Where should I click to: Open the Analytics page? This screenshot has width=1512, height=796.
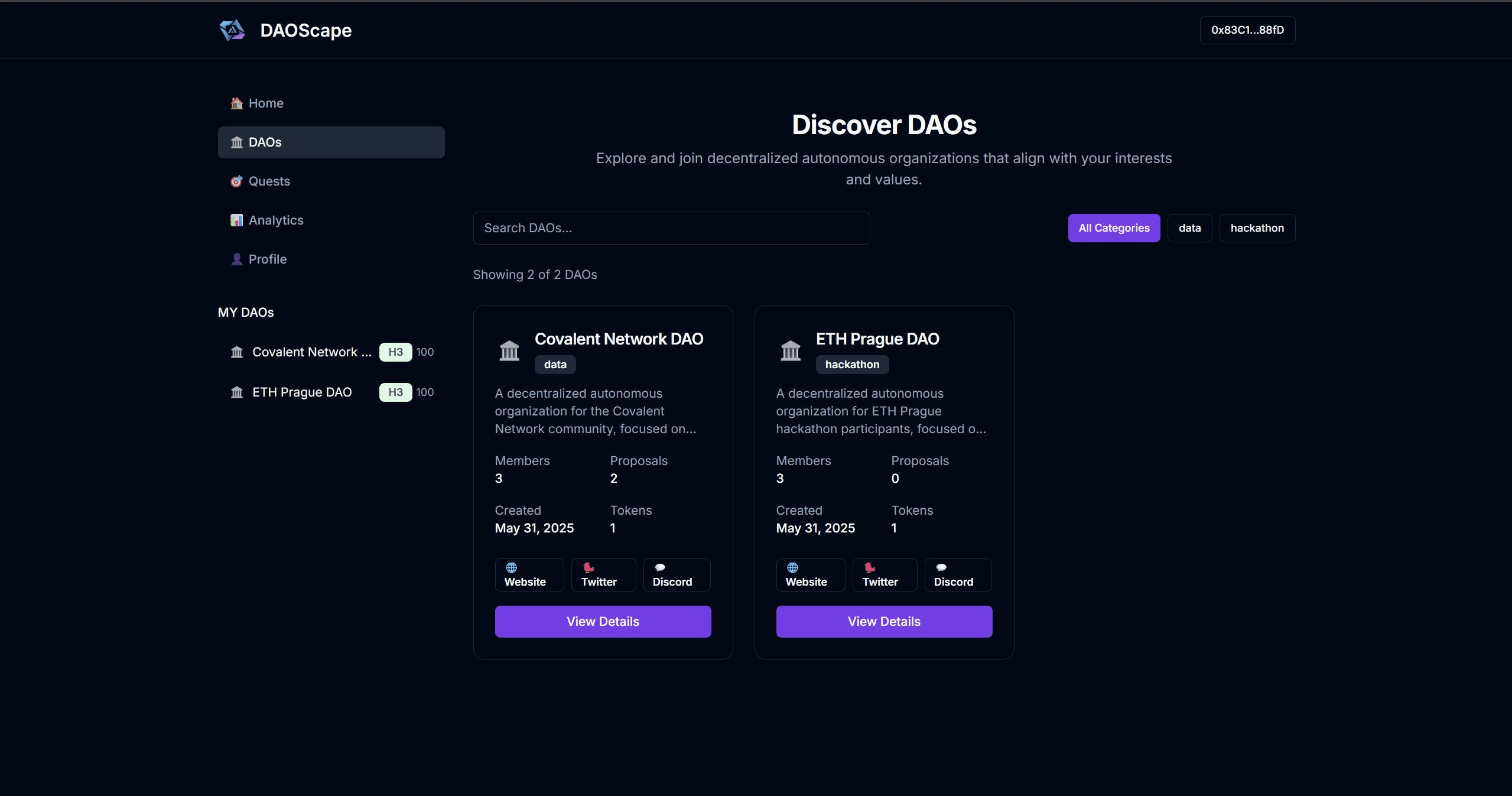coord(275,220)
